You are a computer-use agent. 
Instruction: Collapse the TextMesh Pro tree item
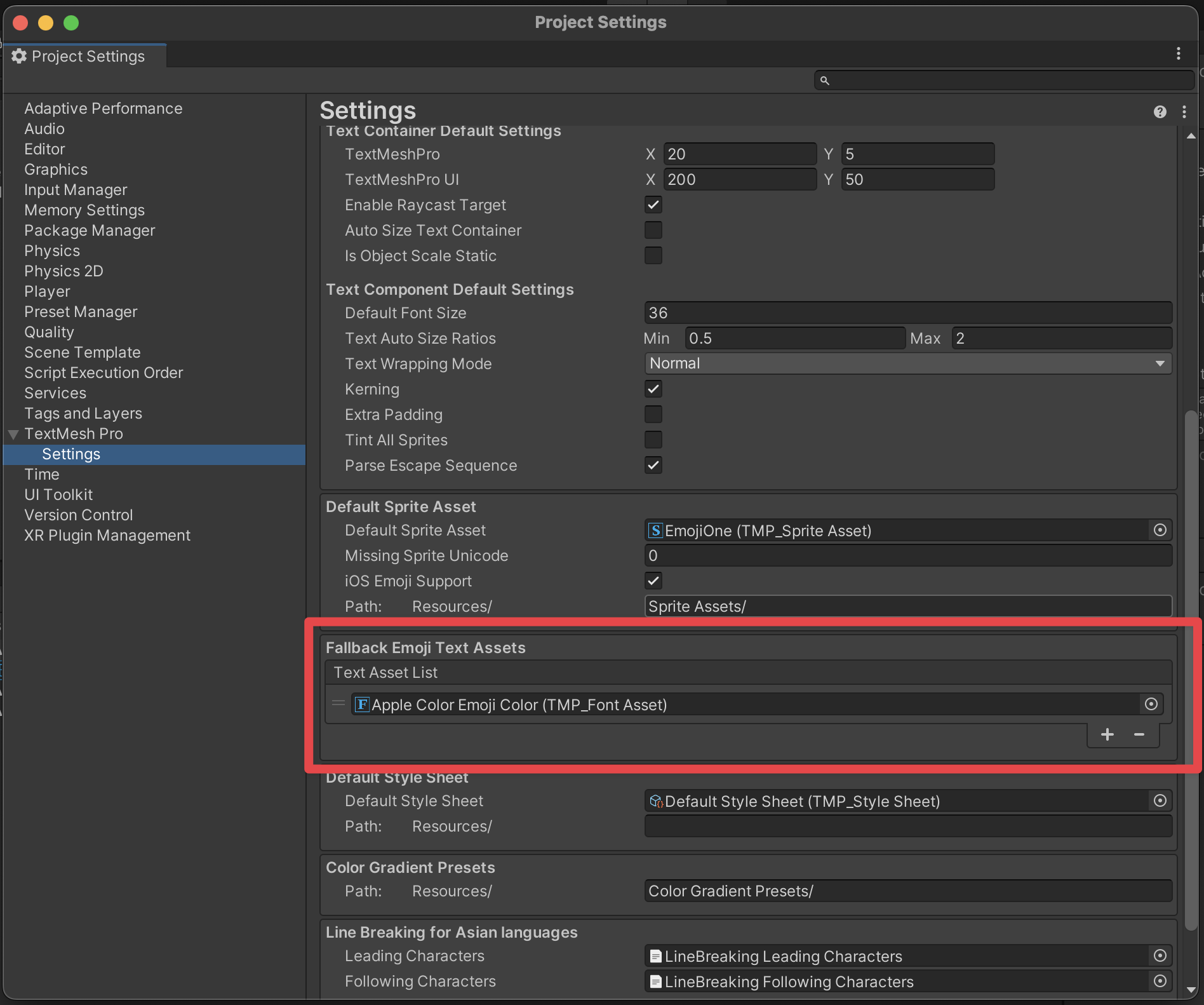point(13,435)
